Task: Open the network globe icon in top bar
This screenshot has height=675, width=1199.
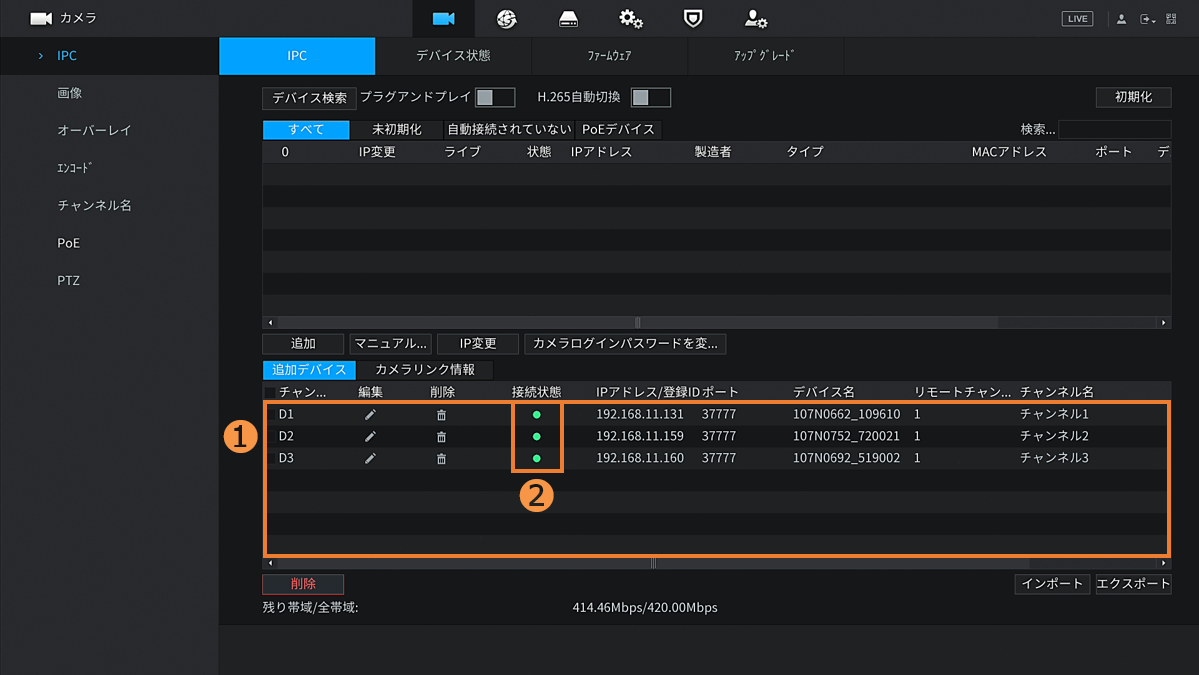Action: point(506,19)
